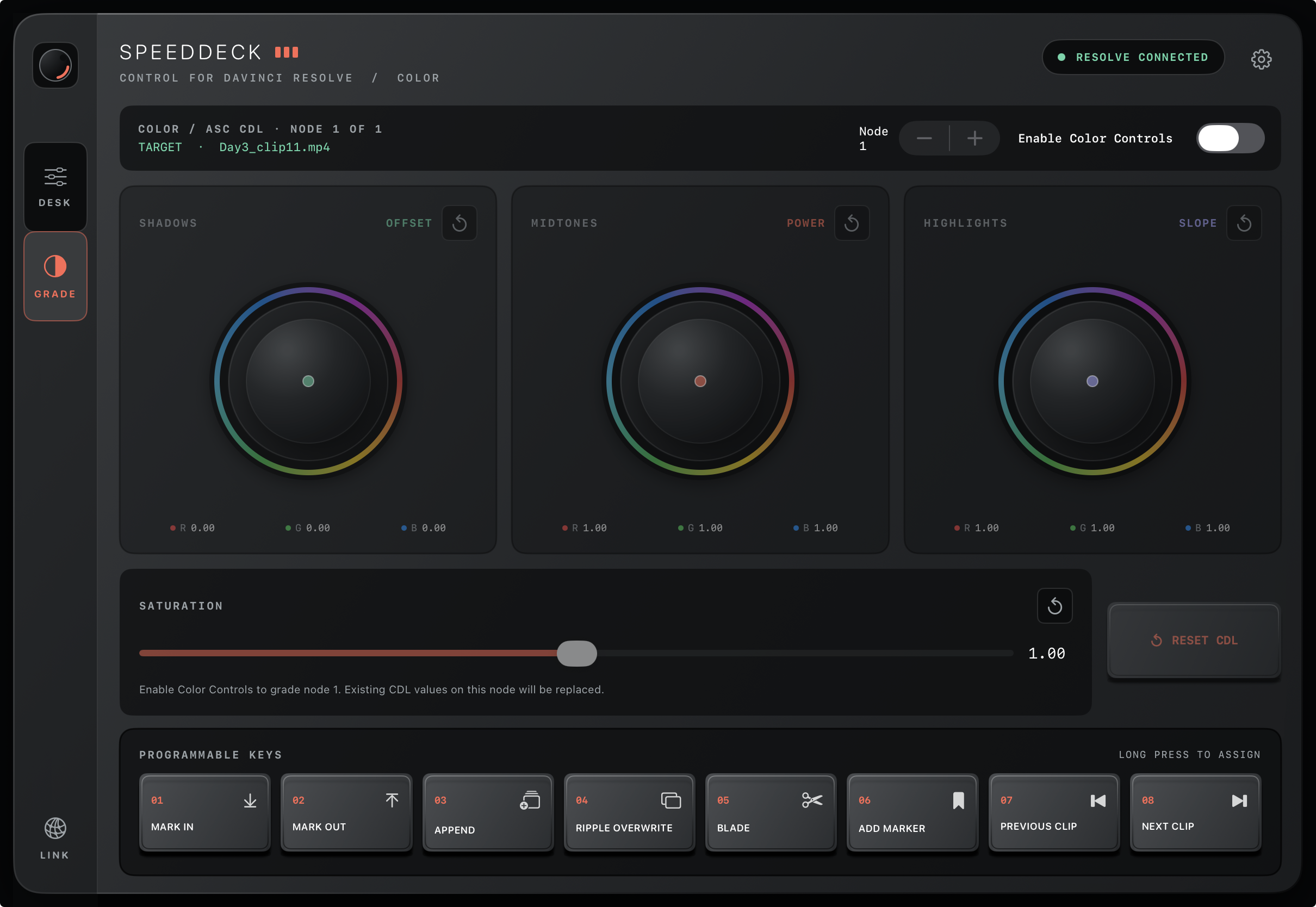Screen dimensions: 1316x907
Task: Click the Midtones color wheel center dot
Action: tap(700, 381)
